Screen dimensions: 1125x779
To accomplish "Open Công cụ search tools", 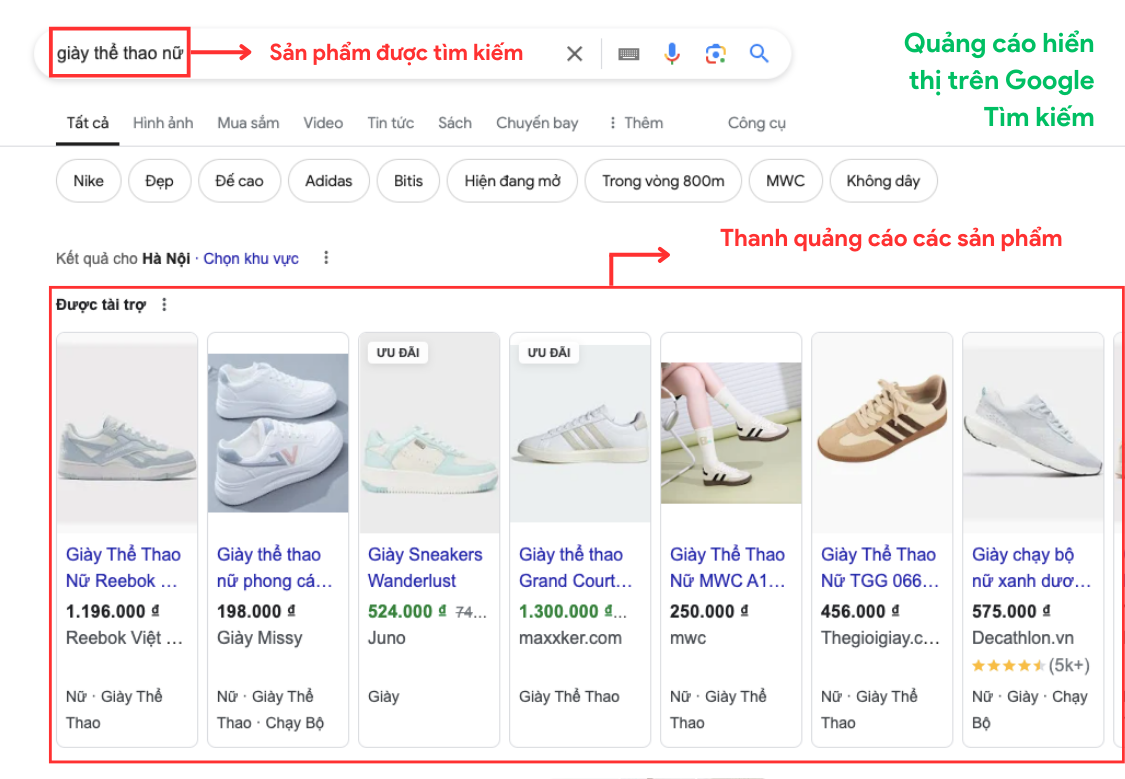I will click(x=755, y=122).
